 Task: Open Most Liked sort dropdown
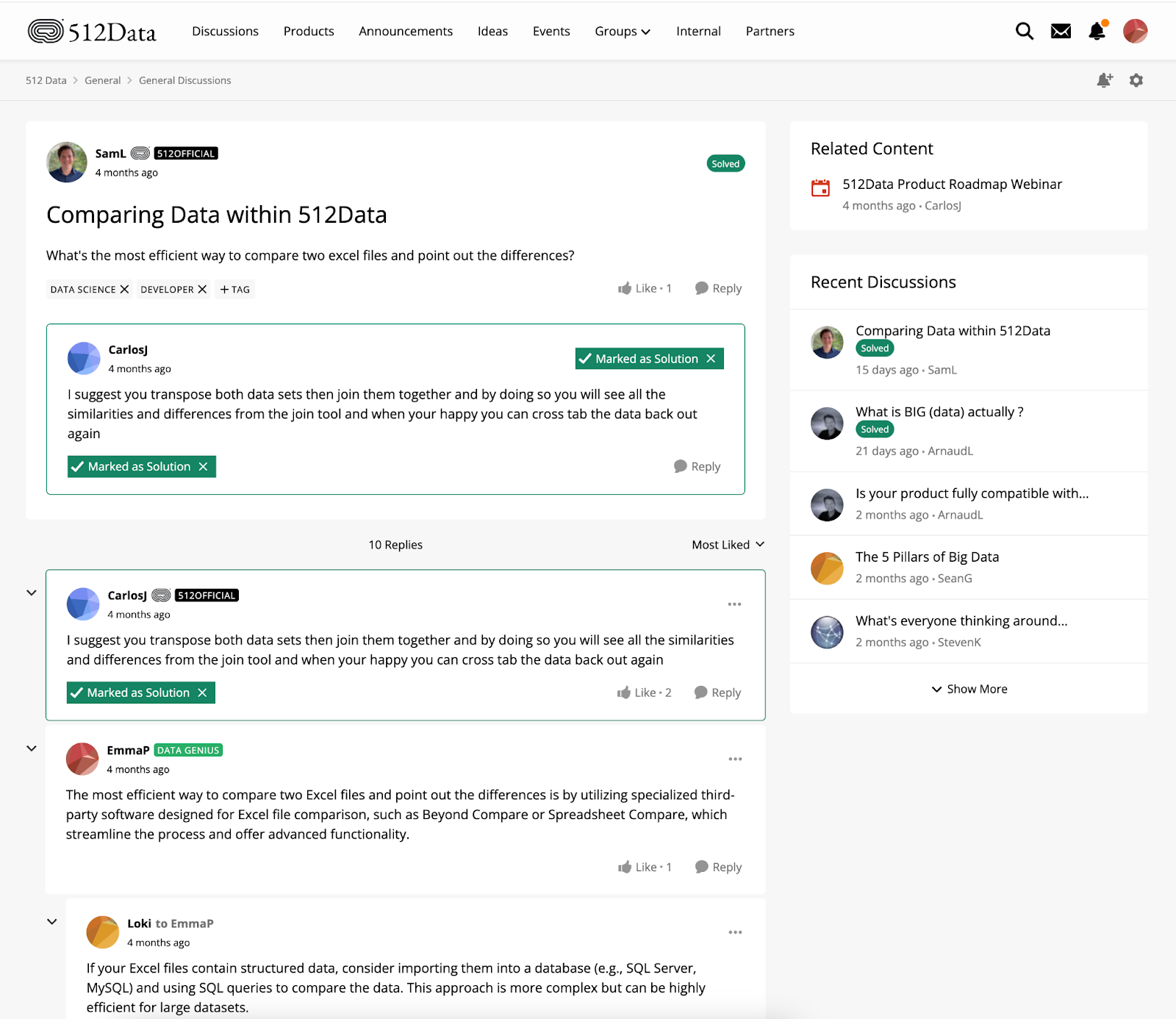[728, 545]
